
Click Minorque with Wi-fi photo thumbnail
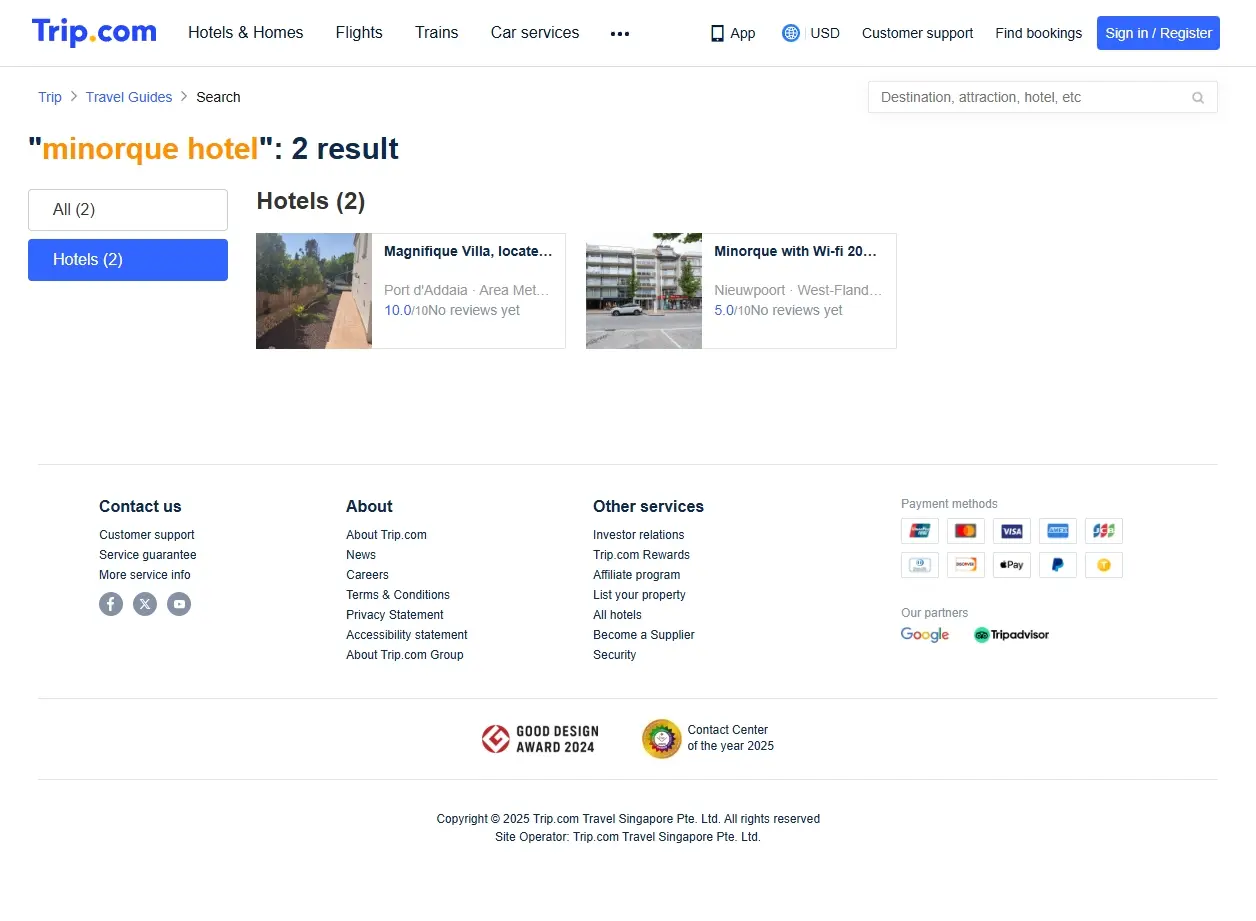[644, 291]
